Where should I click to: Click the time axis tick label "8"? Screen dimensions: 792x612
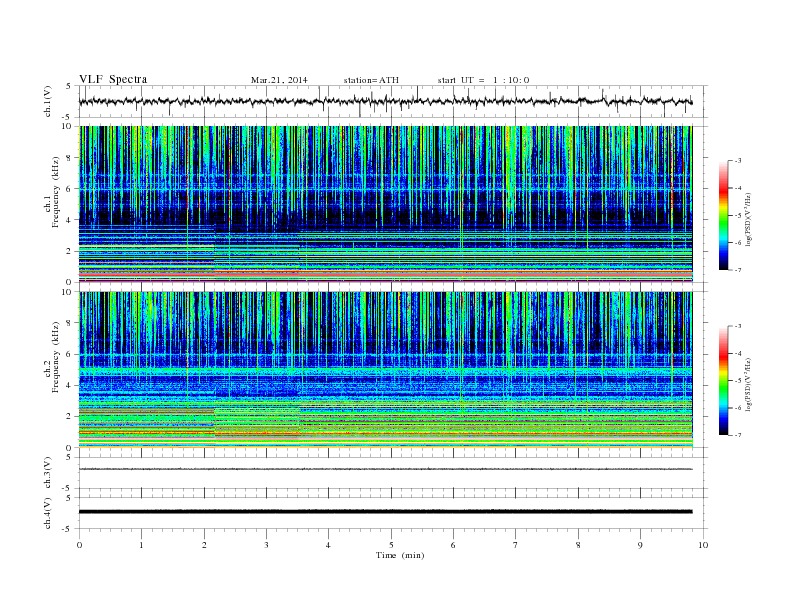tap(578, 545)
